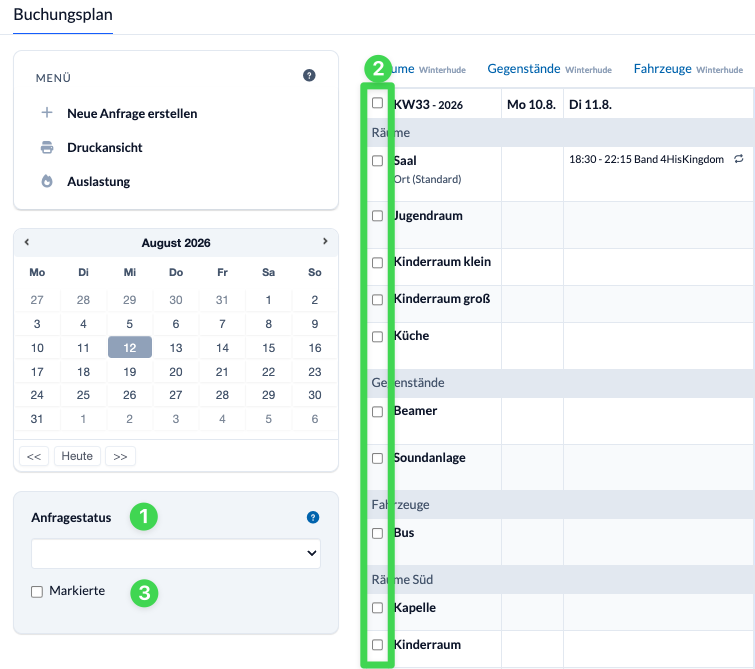Select July 27 in the calendar
The height and width of the screenshot is (669, 755).
[37, 300]
